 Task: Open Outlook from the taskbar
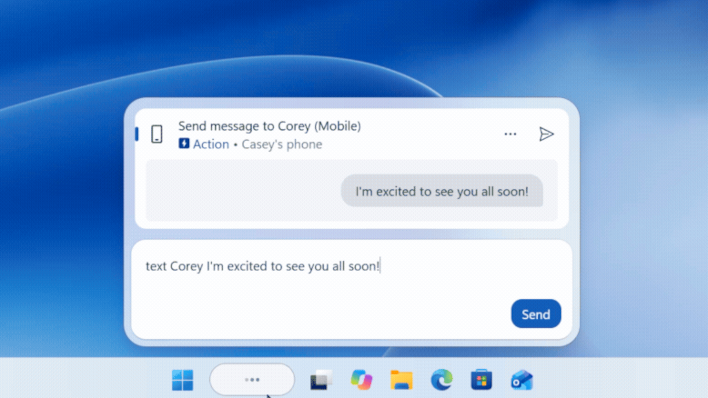tap(522, 380)
